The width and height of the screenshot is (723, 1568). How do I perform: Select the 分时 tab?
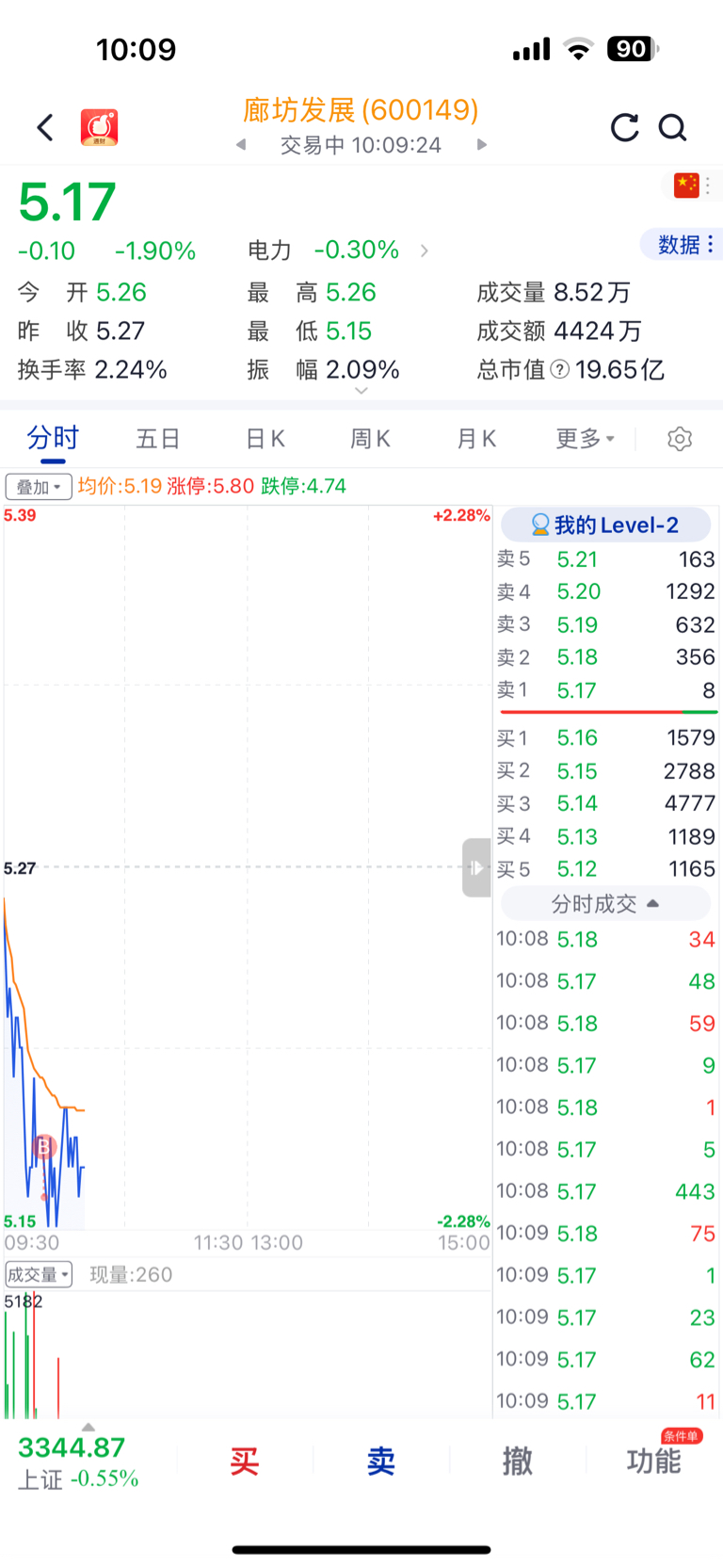53,439
